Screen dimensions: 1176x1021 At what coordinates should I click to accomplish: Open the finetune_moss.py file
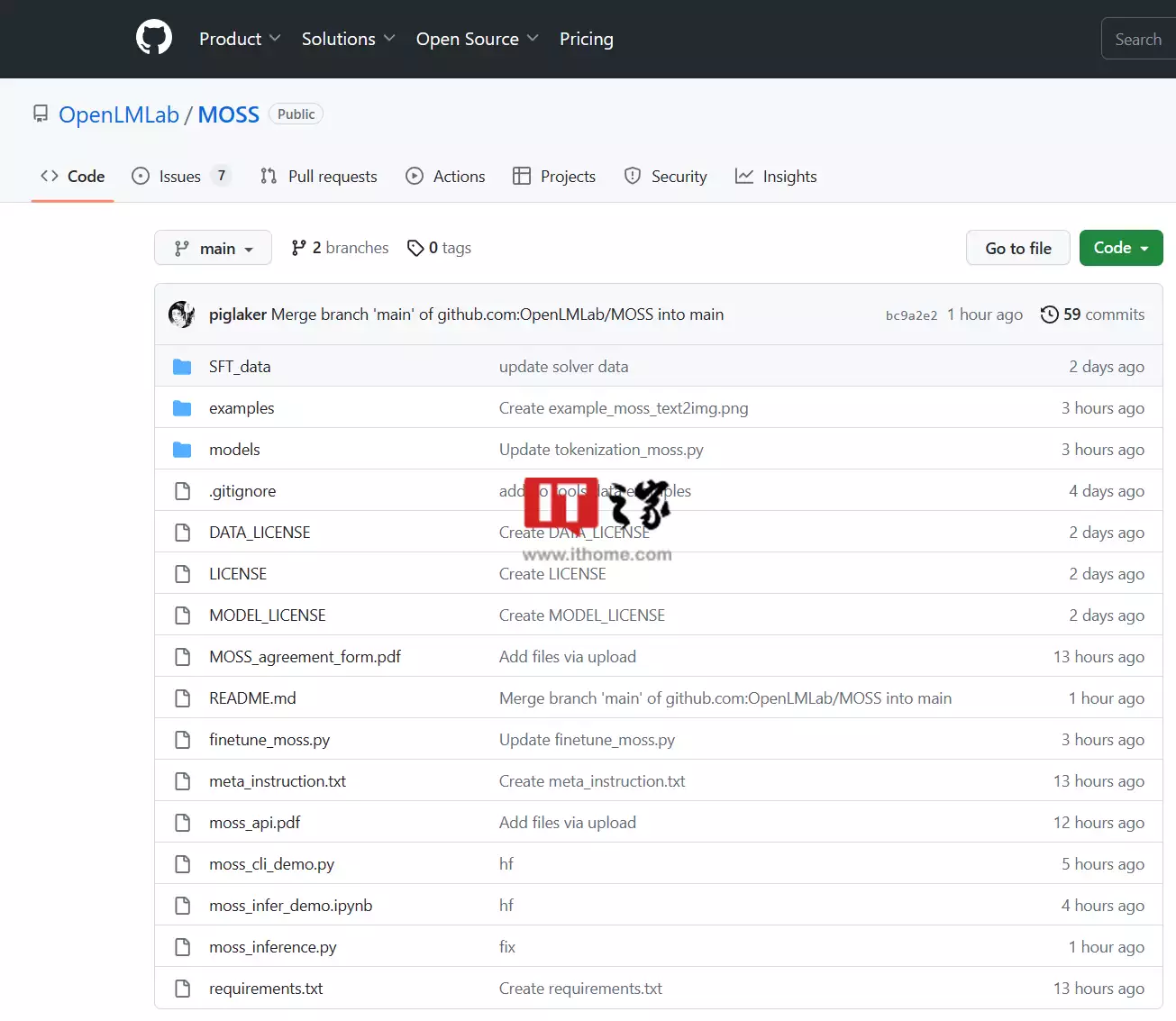click(x=269, y=740)
